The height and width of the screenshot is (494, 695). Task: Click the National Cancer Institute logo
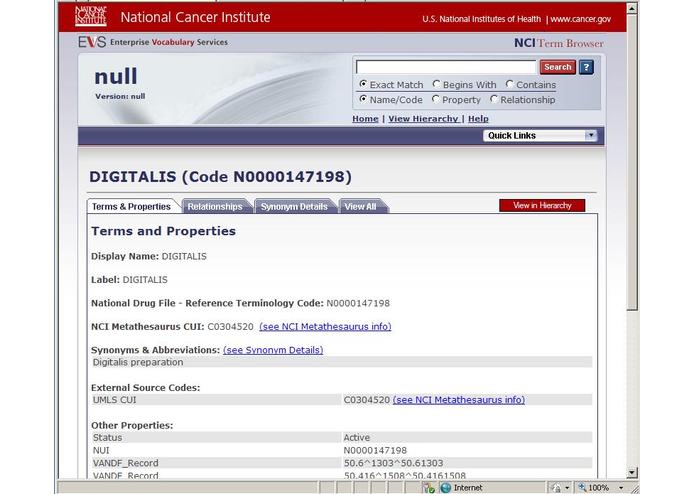(x=91, y=16)
